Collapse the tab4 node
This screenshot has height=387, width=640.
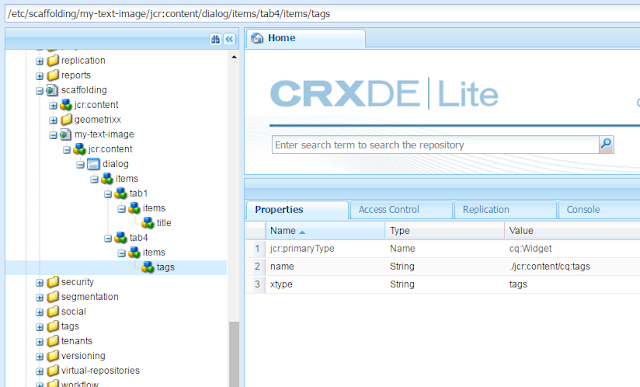tap(108, 238)
